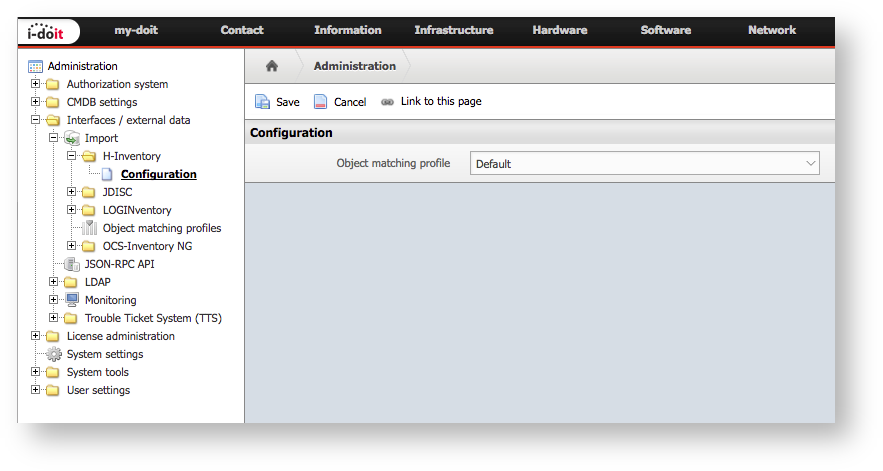Click the home icon in breadcrumb
Image resolution: width=883 pixels, height=471 pixels.
[271, 66]
